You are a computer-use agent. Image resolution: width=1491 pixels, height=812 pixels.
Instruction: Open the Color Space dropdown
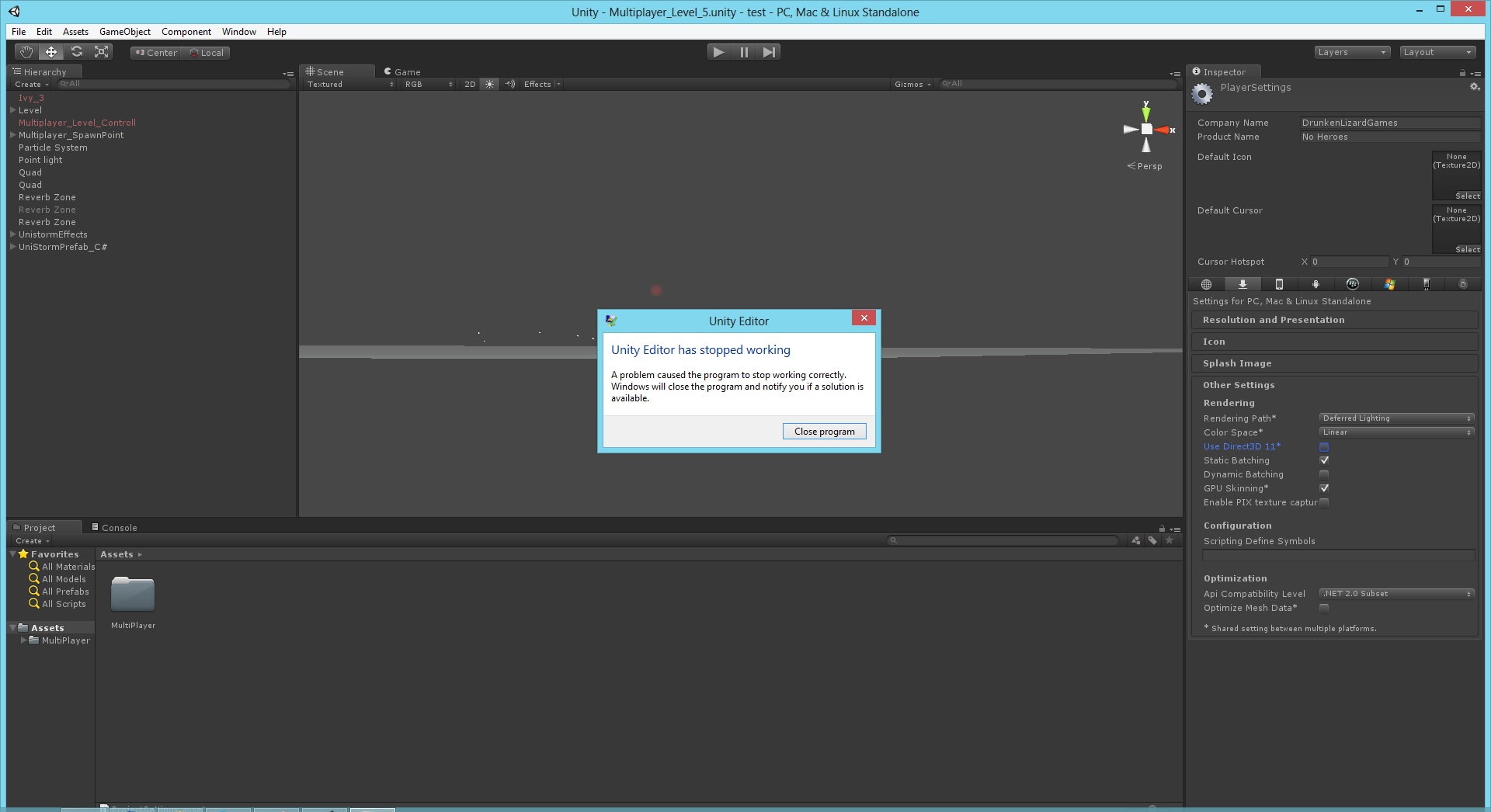[1395, 432]
